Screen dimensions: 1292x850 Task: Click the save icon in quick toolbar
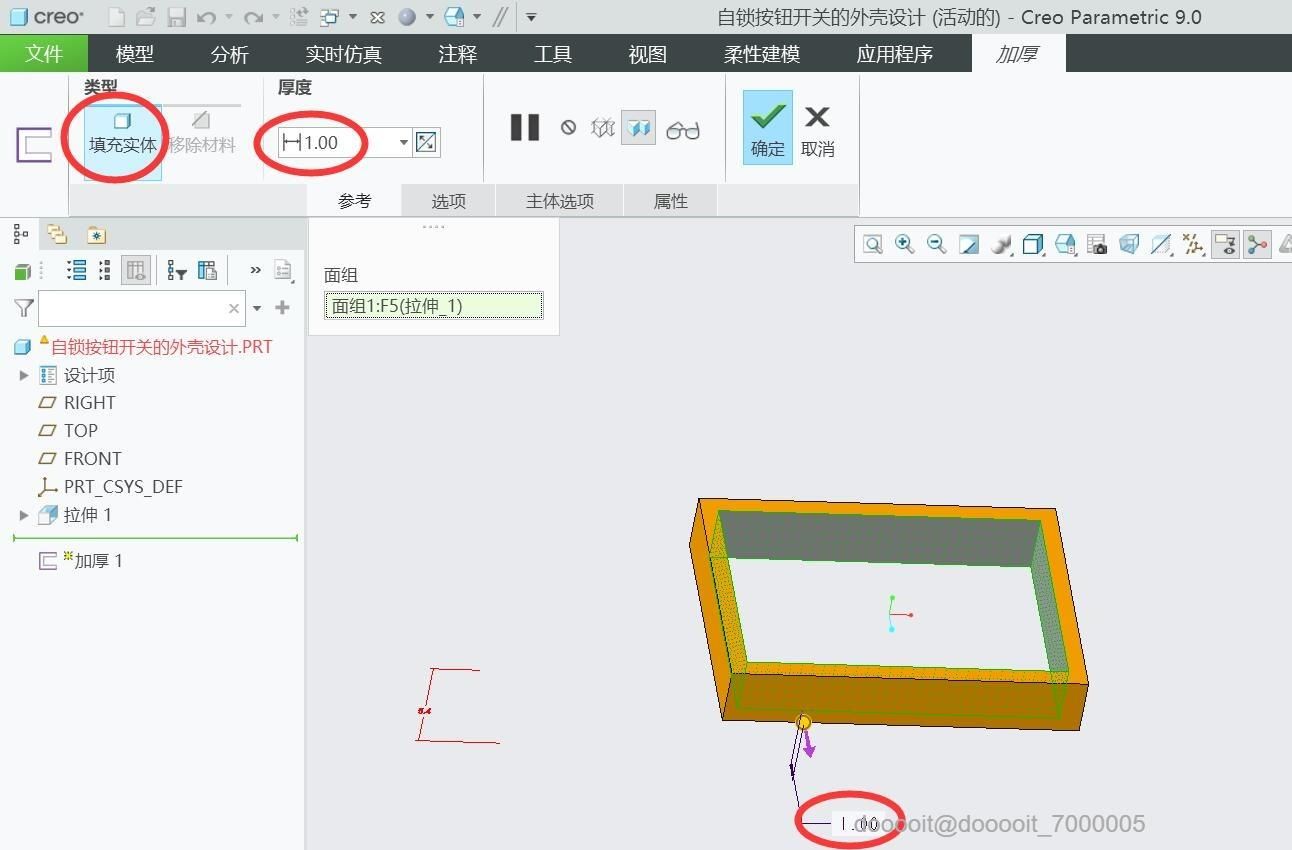177,17
